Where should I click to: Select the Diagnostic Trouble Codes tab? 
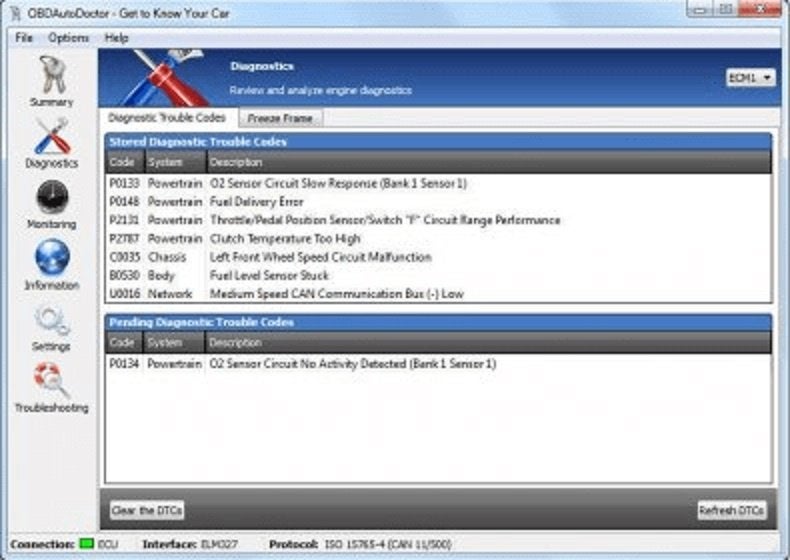click(x=167, y=117)
